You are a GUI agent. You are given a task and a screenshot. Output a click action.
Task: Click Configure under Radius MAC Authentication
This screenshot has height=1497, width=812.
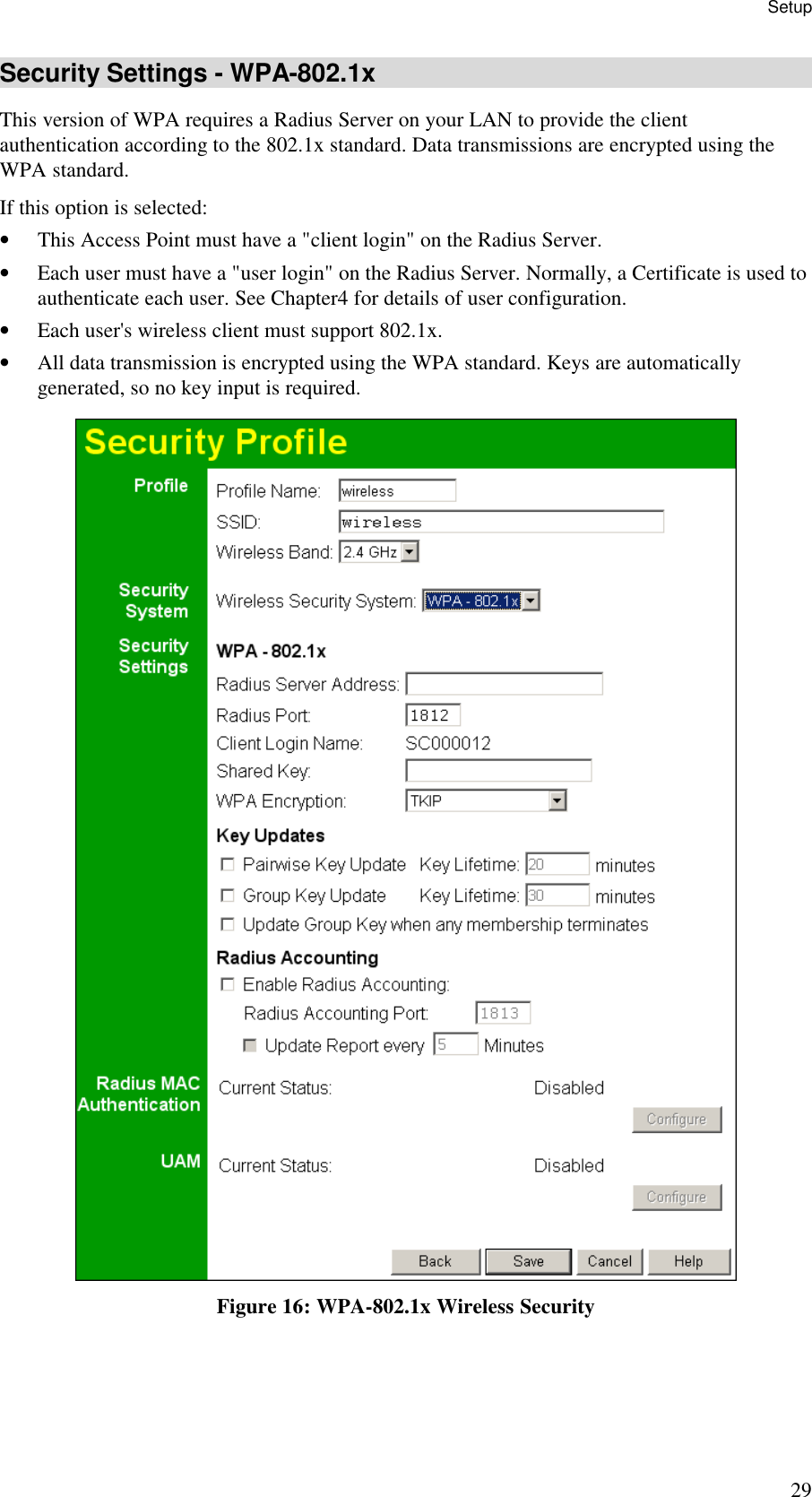[677, 1119]
